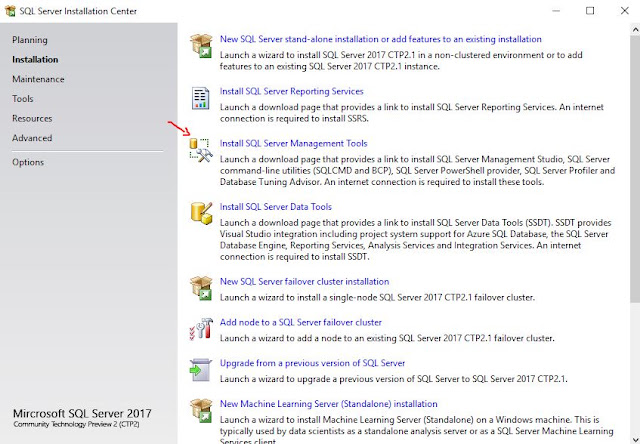
Task: Minimize the Installation Center window
Action: (x=556, y=11)
